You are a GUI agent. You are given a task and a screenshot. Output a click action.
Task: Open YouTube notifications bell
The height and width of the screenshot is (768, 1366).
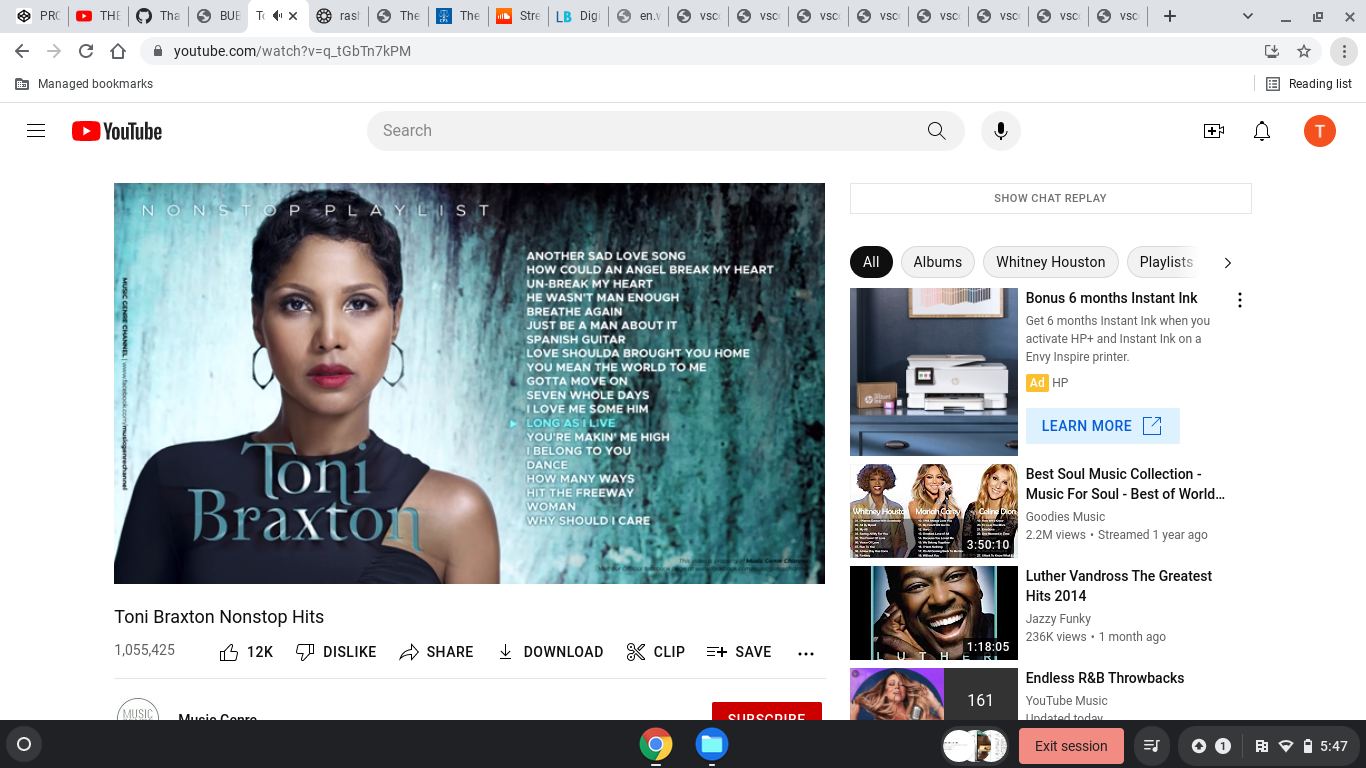point(1262,131)
